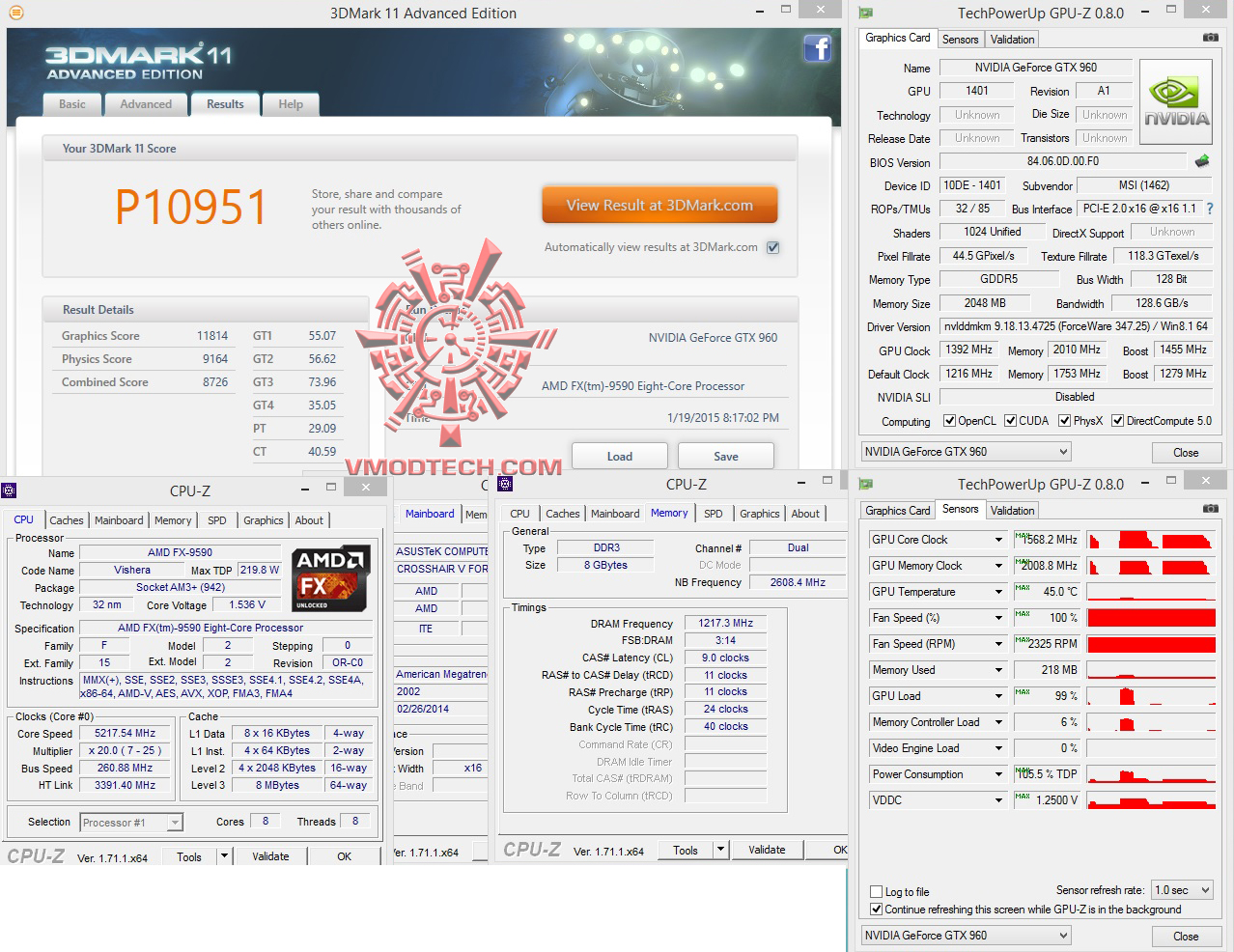This screenshot has width=1234, height=952.
Task: Click Tools button in memory CPU-Z window
Action: pyautogui.click(x=686, y=850)
